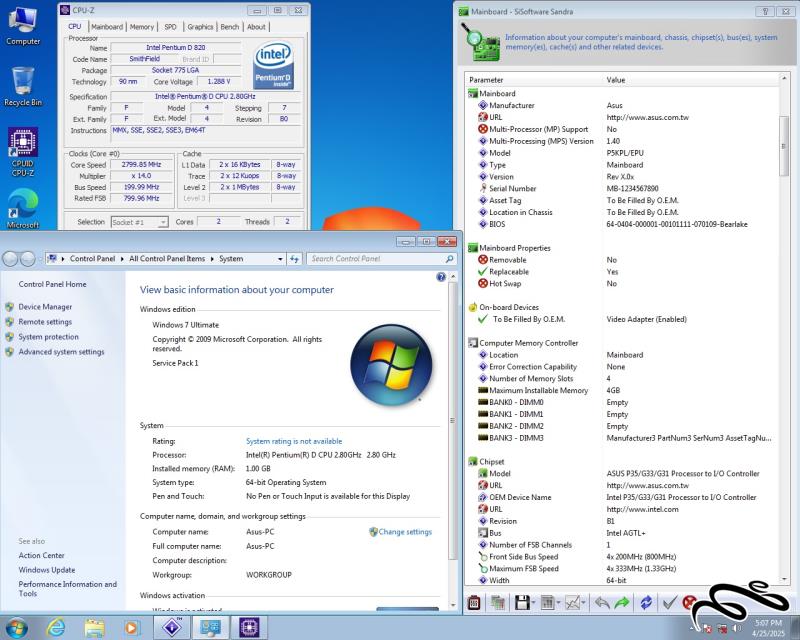Open Device Manager link

[45, 307]
